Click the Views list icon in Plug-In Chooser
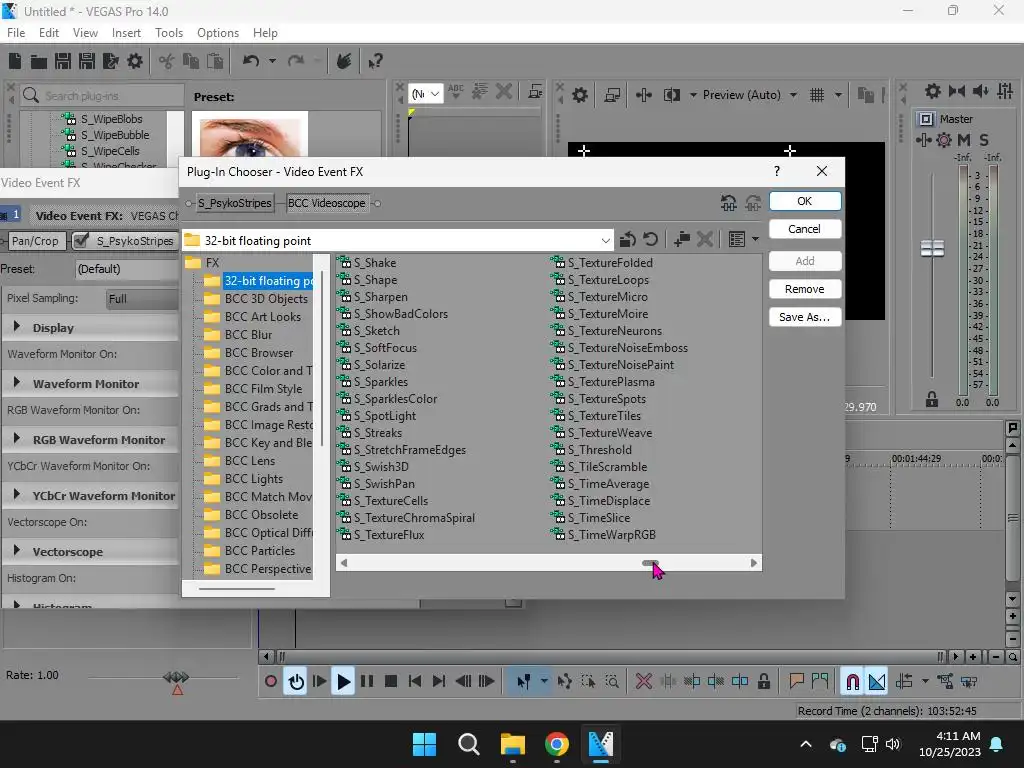This screenshot has height=768, width=1024. pos(737,240)
